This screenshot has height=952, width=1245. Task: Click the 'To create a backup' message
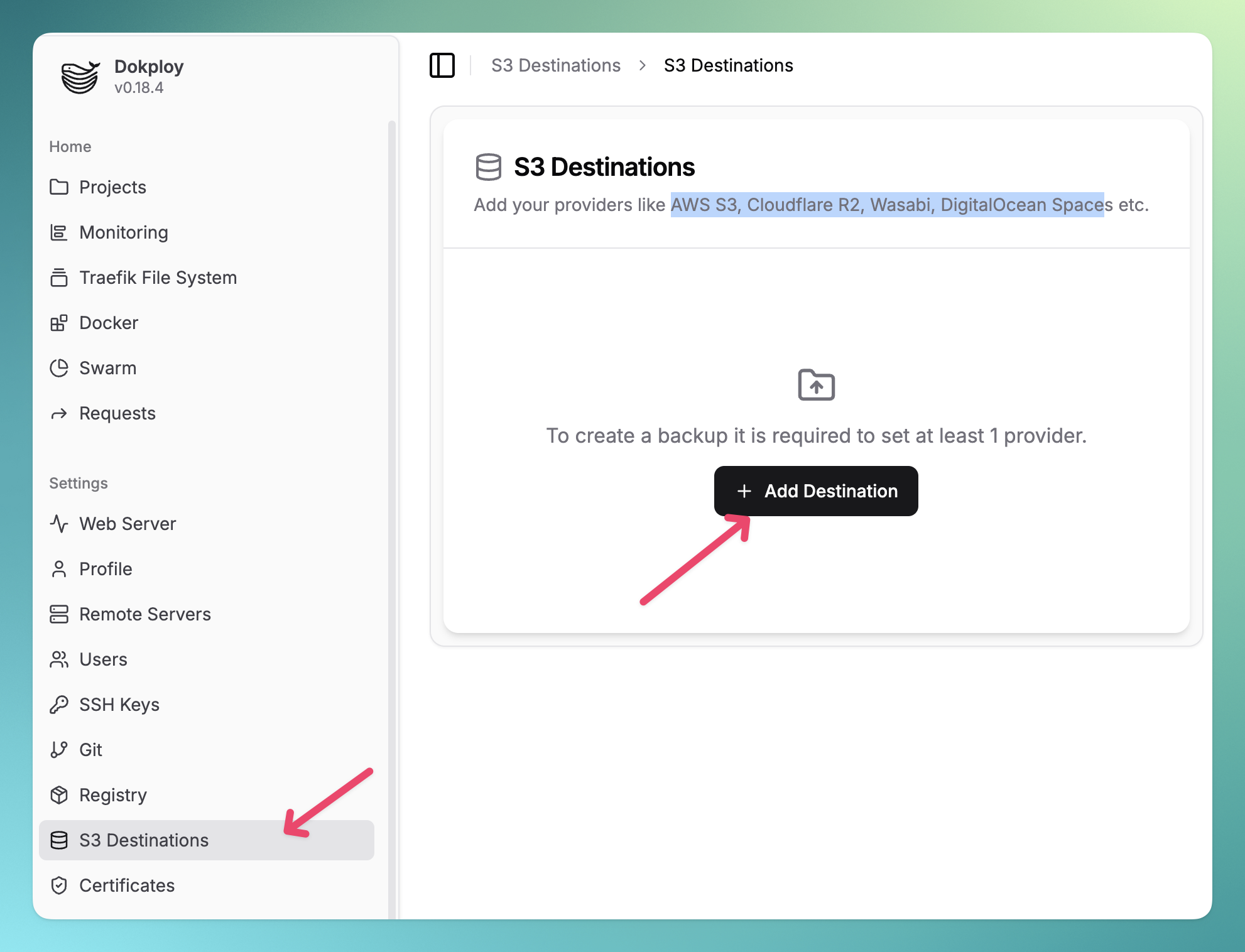coord(816,436)
